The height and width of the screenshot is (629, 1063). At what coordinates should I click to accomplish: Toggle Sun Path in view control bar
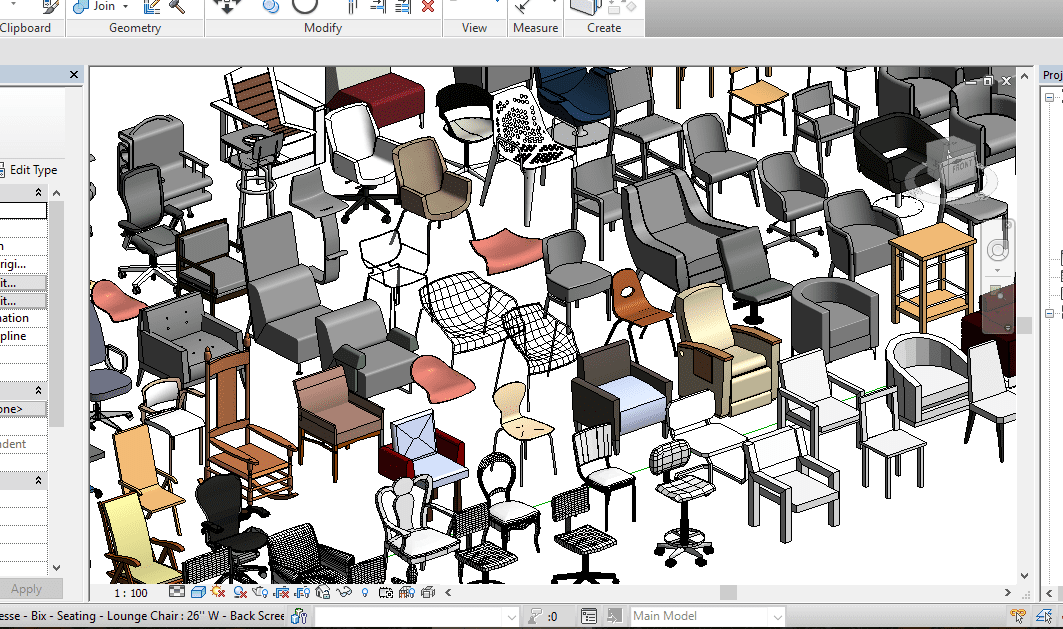(217, 593)
